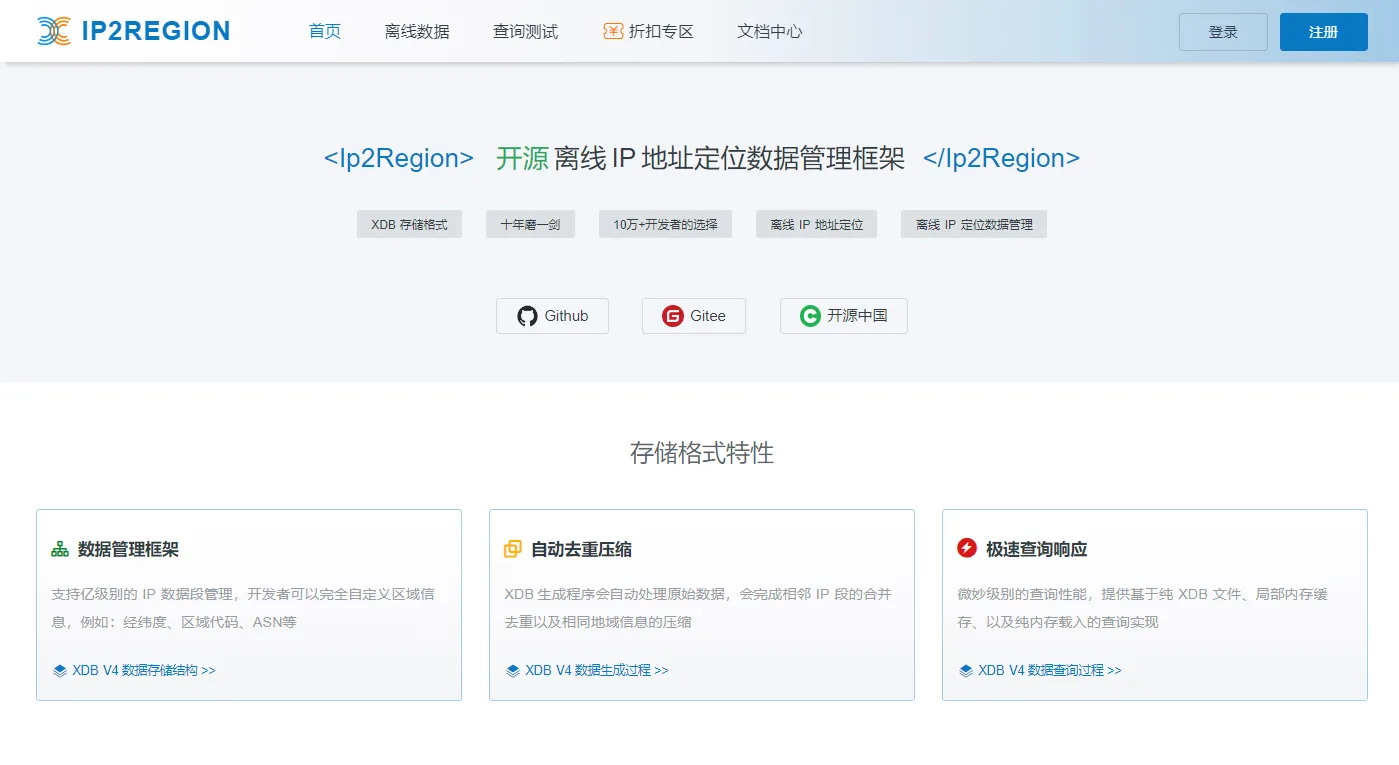Click the layers icon beside XDB V4 数据存储结构
Screen dimensions: 1399x765
[x=60, y=671]
